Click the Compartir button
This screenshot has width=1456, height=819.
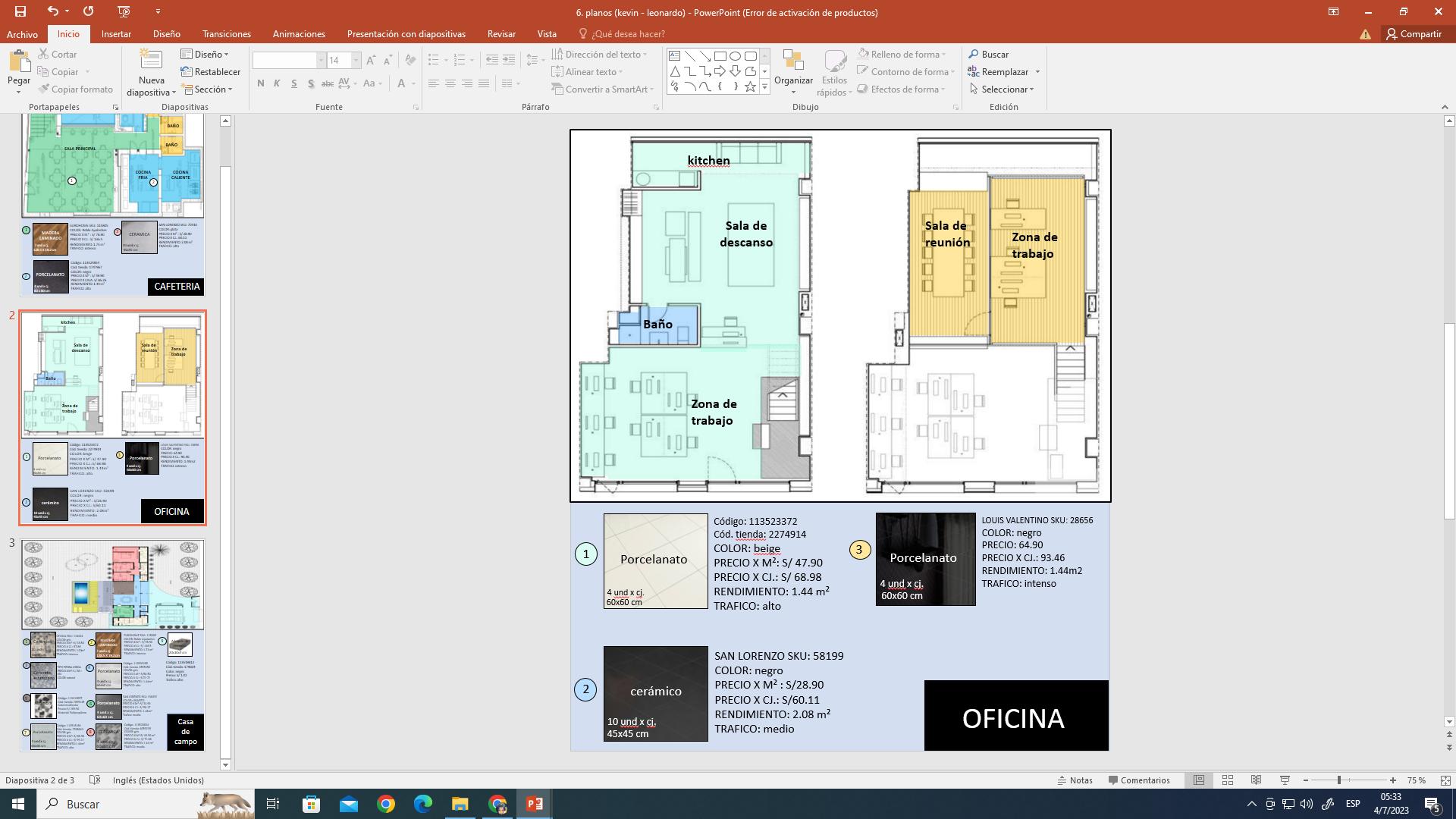[1413, 34]
